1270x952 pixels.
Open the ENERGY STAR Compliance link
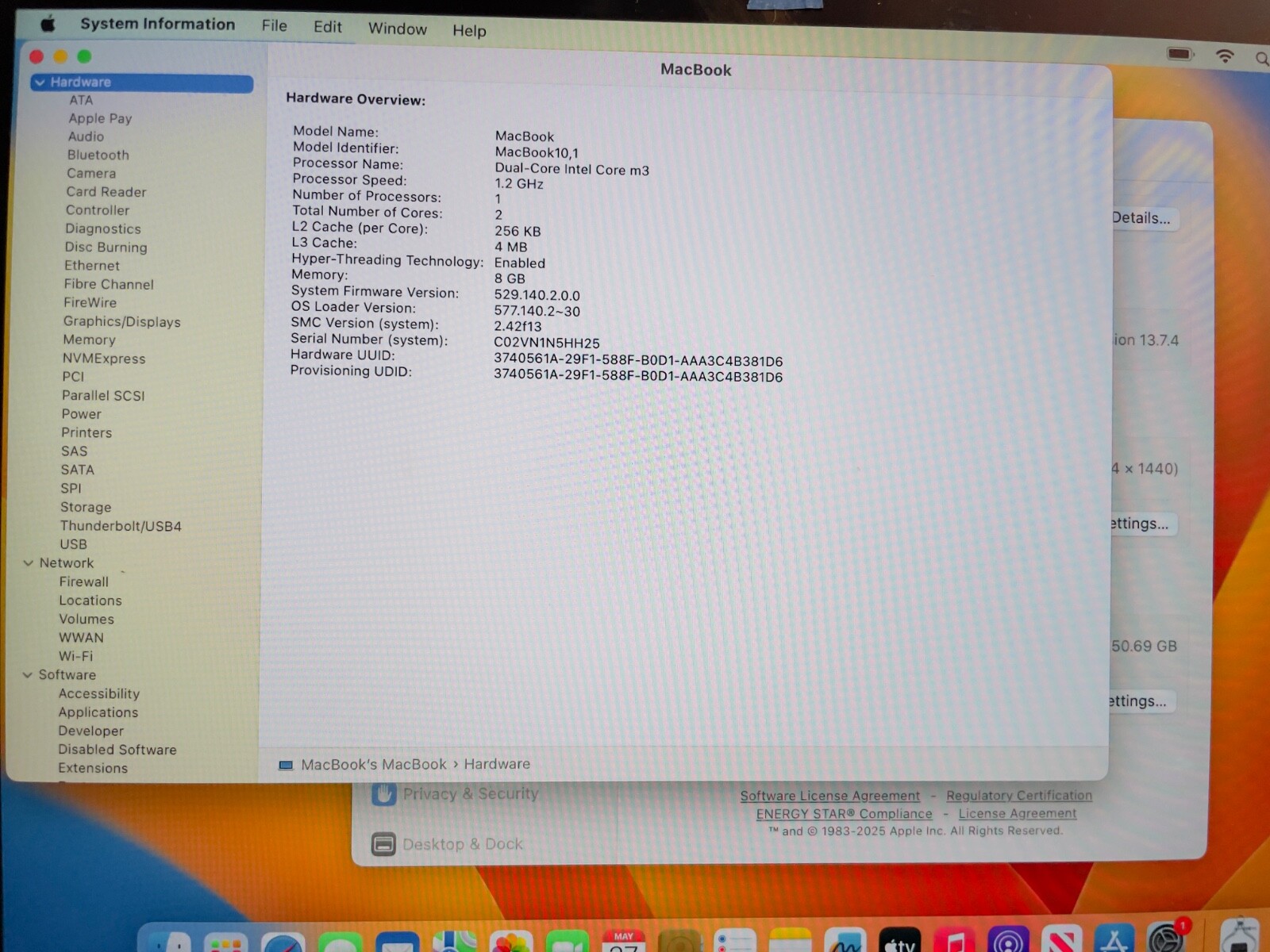[x=845, y=814]
